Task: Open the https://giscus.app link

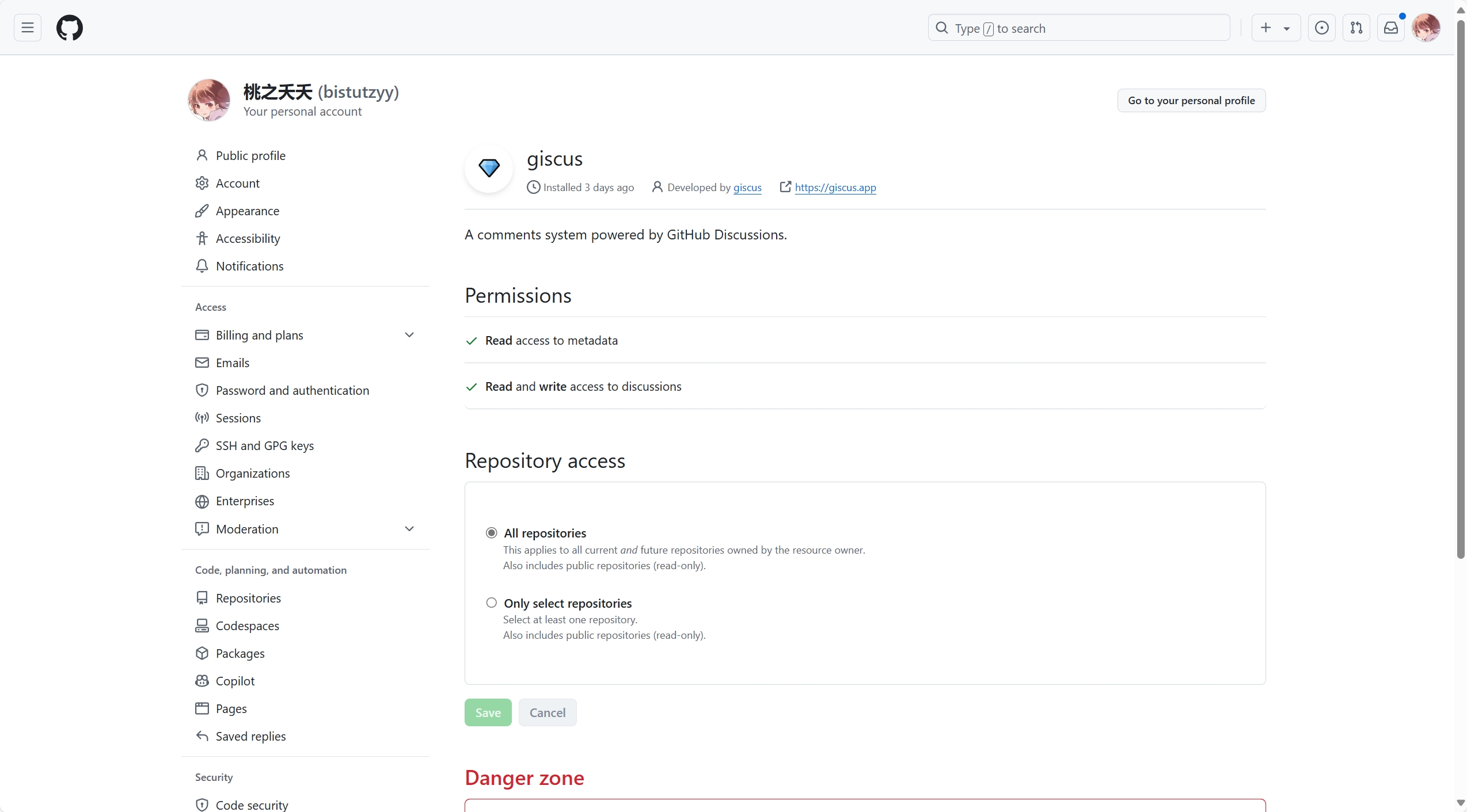Action: point(835,188)
